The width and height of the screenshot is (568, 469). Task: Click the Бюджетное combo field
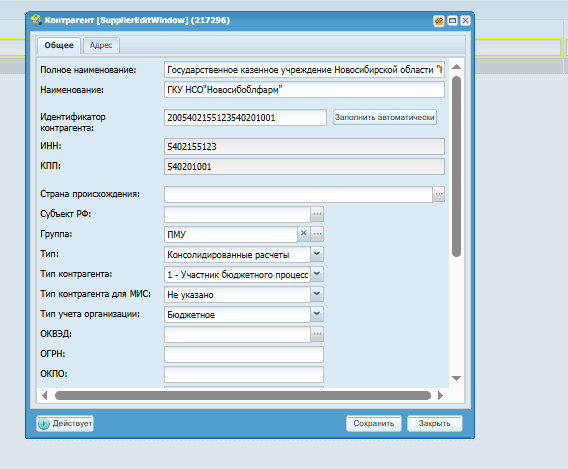pyautogui.click(x=237, y=314)
